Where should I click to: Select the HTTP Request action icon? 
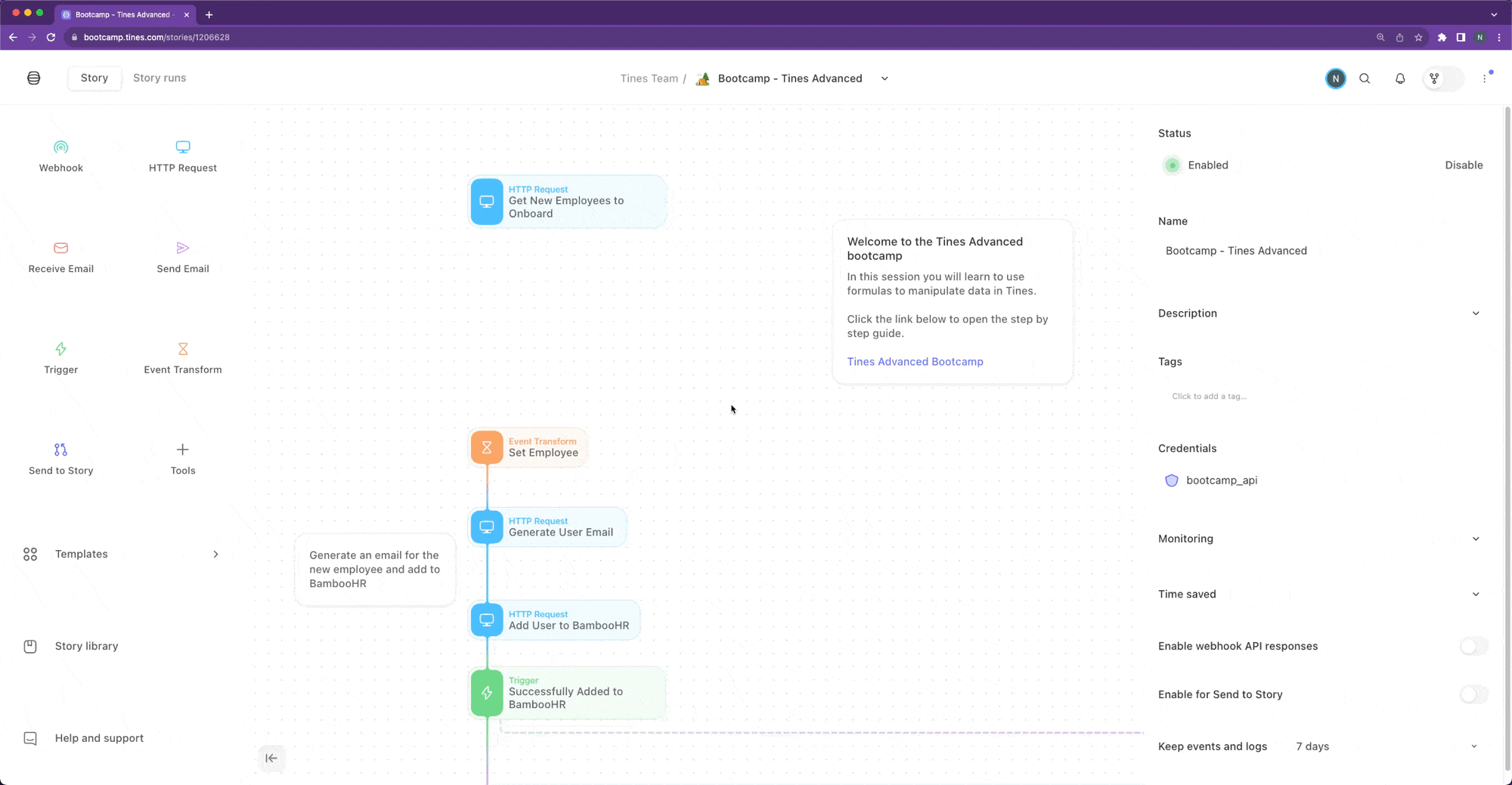click(x=183, y=147)
